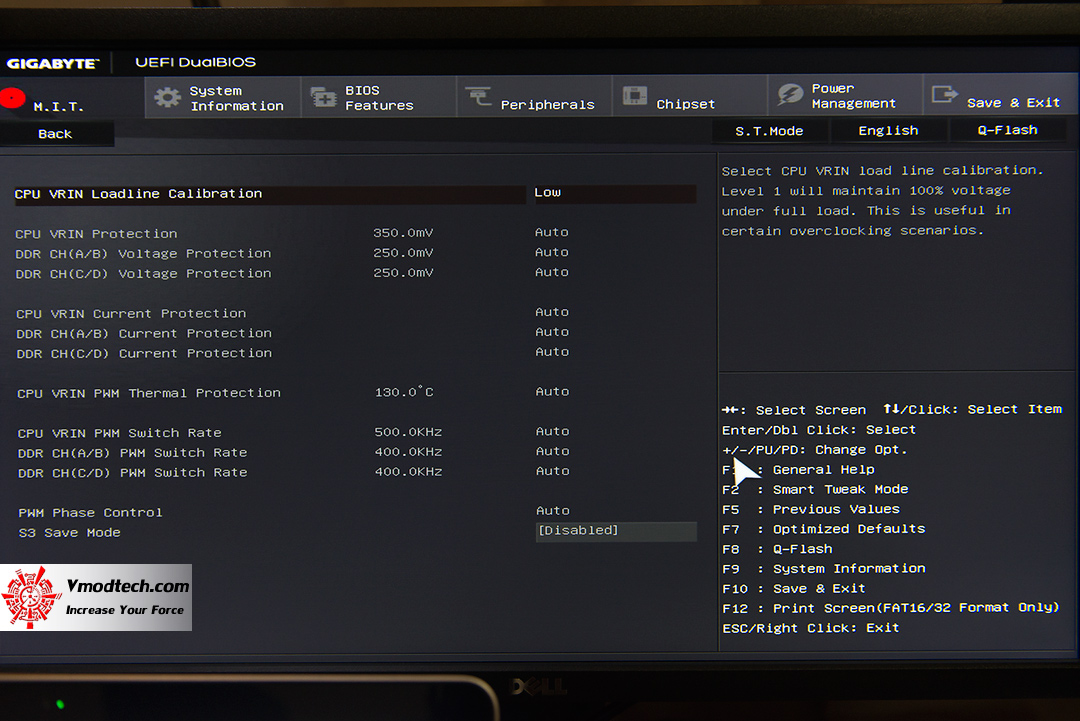This screenshot has width=1080, height=721.
Task: Open CPU VRIN Current Protection Auto setting
Action: click(552, 312)
